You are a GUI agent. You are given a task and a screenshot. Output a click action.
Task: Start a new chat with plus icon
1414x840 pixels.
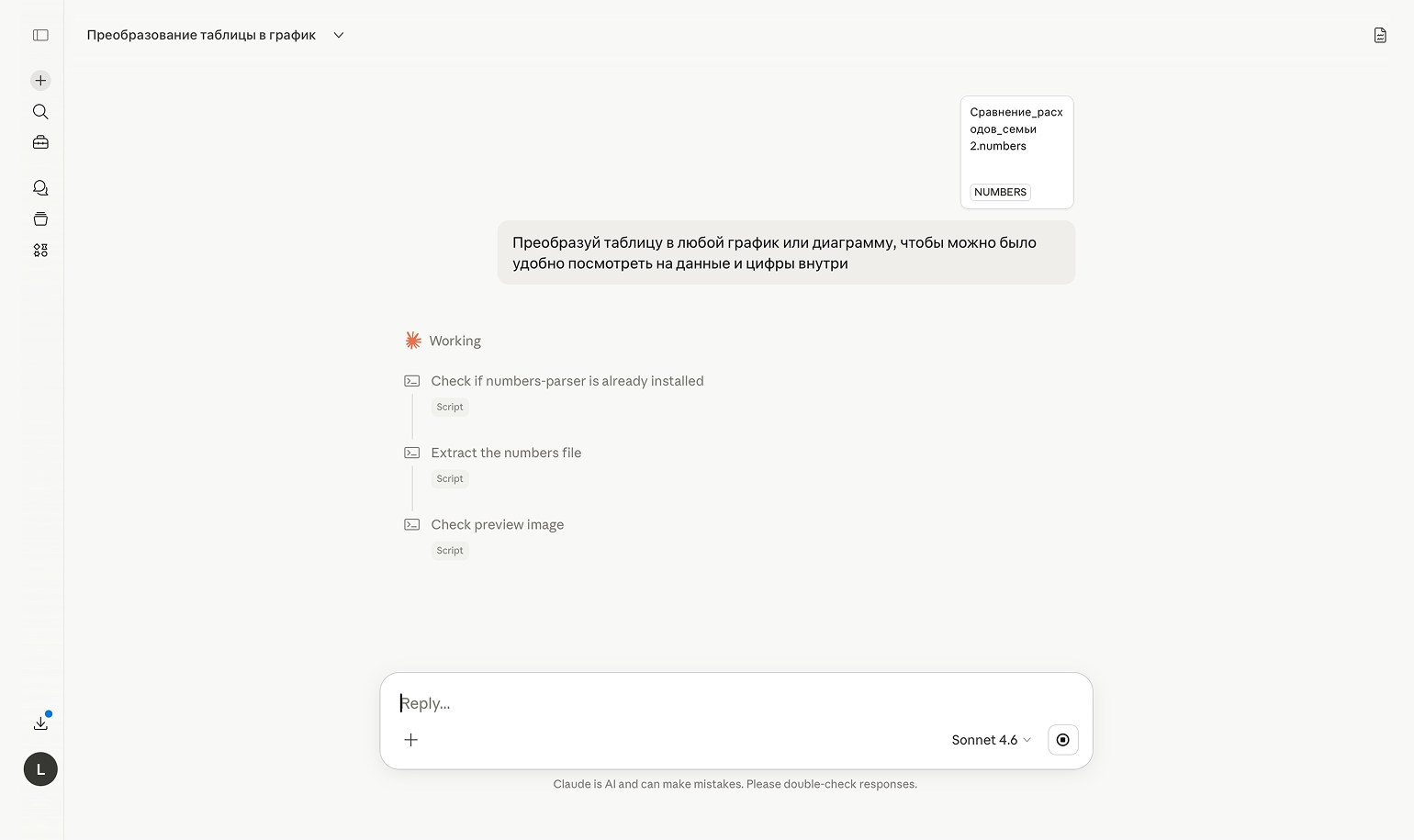coord(40,81)
